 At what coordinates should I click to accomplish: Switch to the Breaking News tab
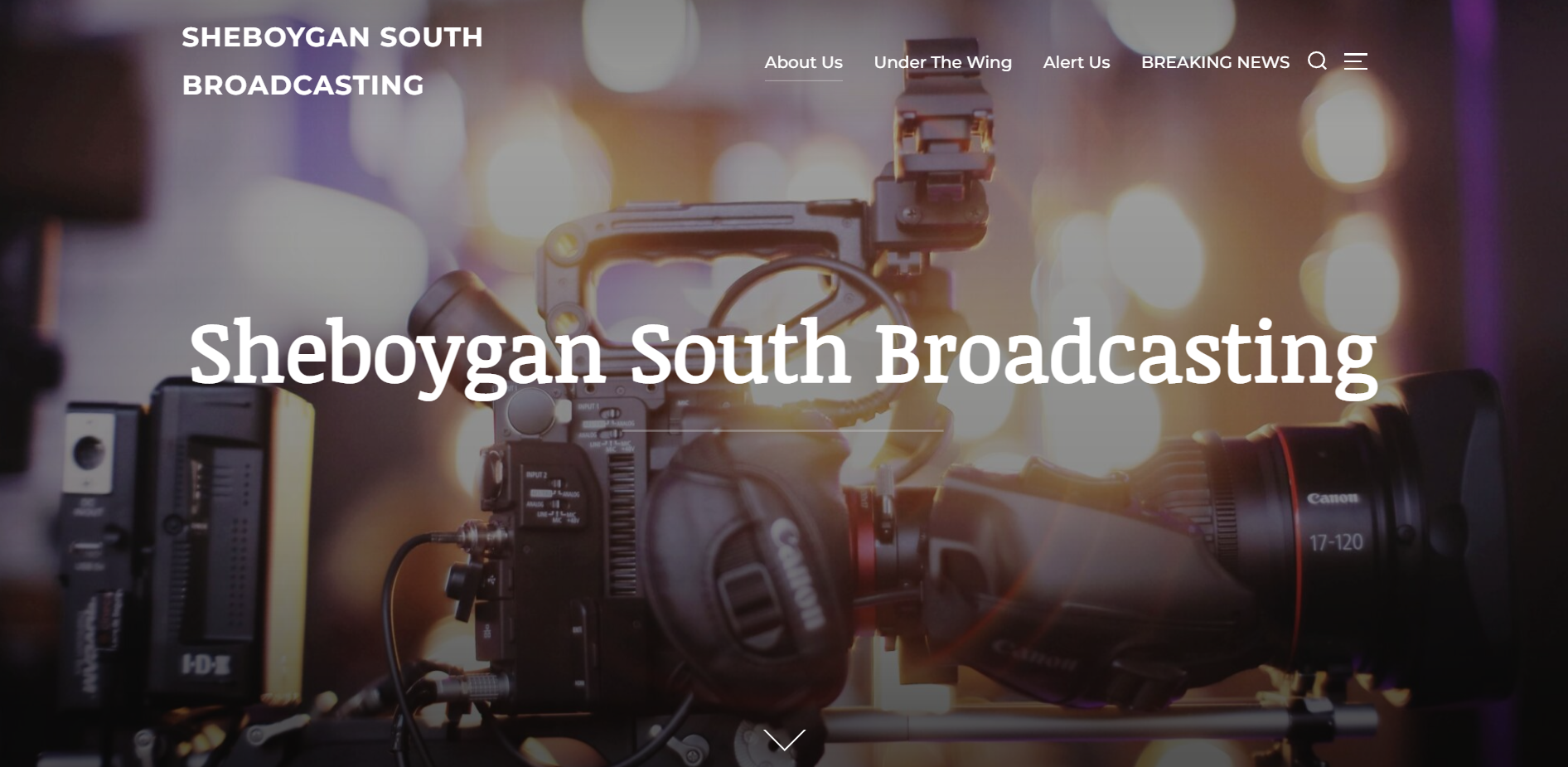click(1215, 61)
